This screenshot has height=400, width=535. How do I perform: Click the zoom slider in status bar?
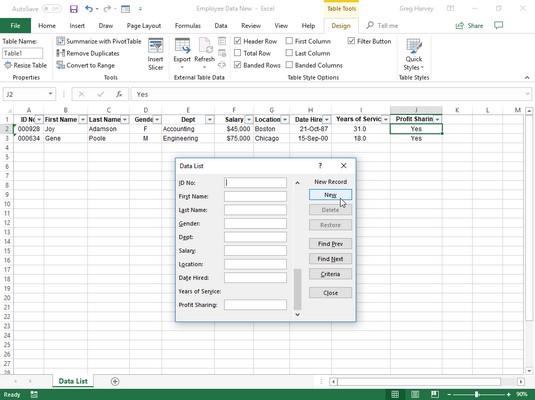[476, 395]
